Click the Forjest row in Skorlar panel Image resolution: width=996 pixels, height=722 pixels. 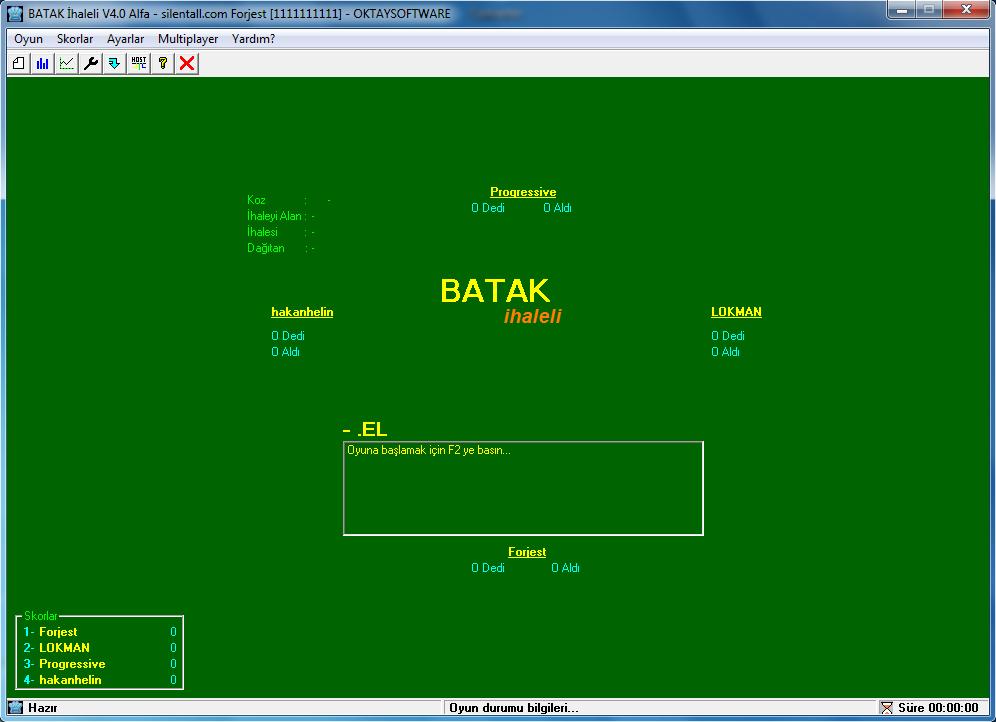click(x=99, y=632)
